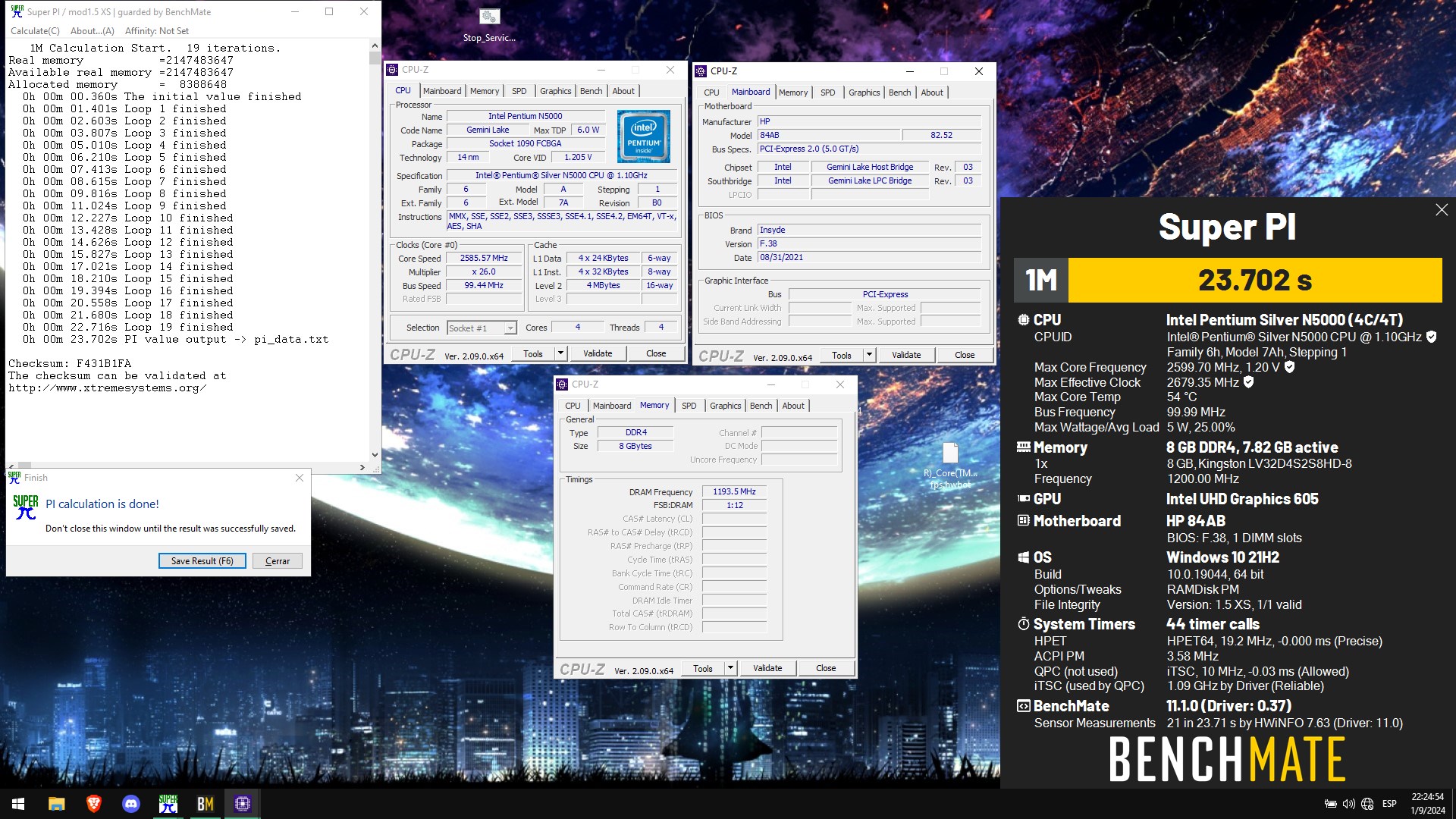The image size is (1456, 819).
Task: Expand Tools dropdown arrow in Memory window
Action: pos(730,668)
